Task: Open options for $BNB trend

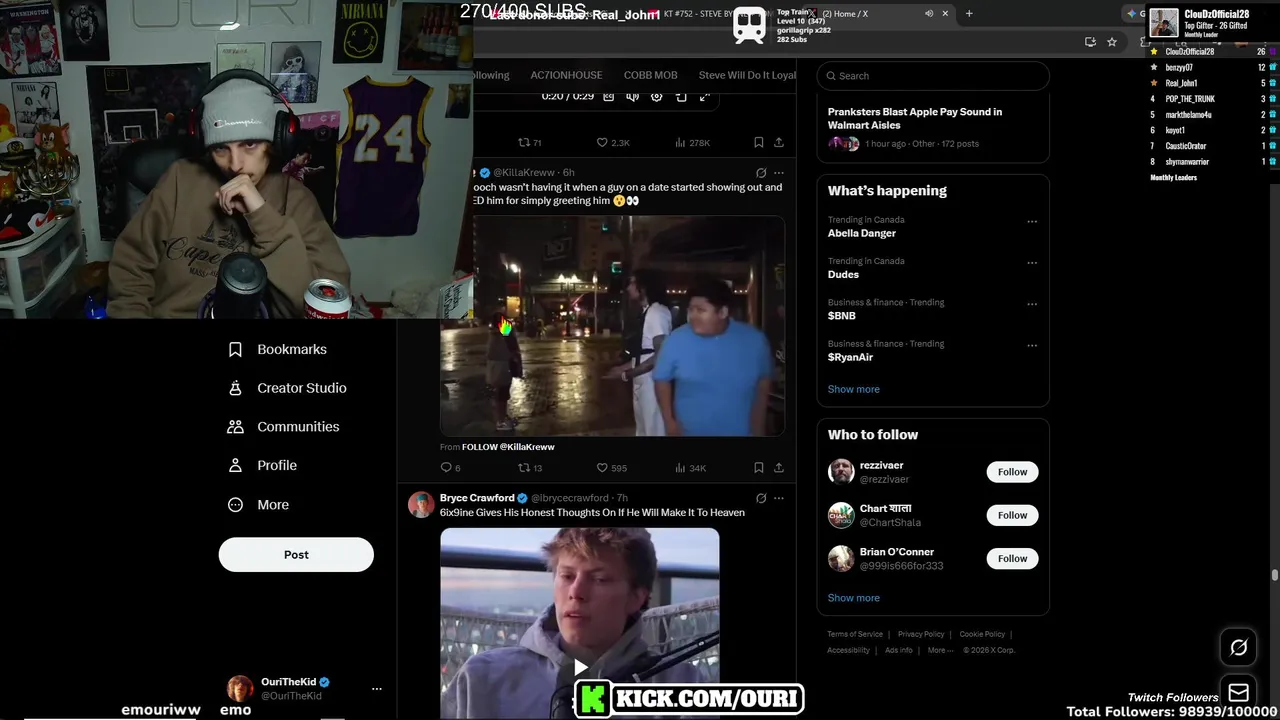Action: tap(1032, 304)
